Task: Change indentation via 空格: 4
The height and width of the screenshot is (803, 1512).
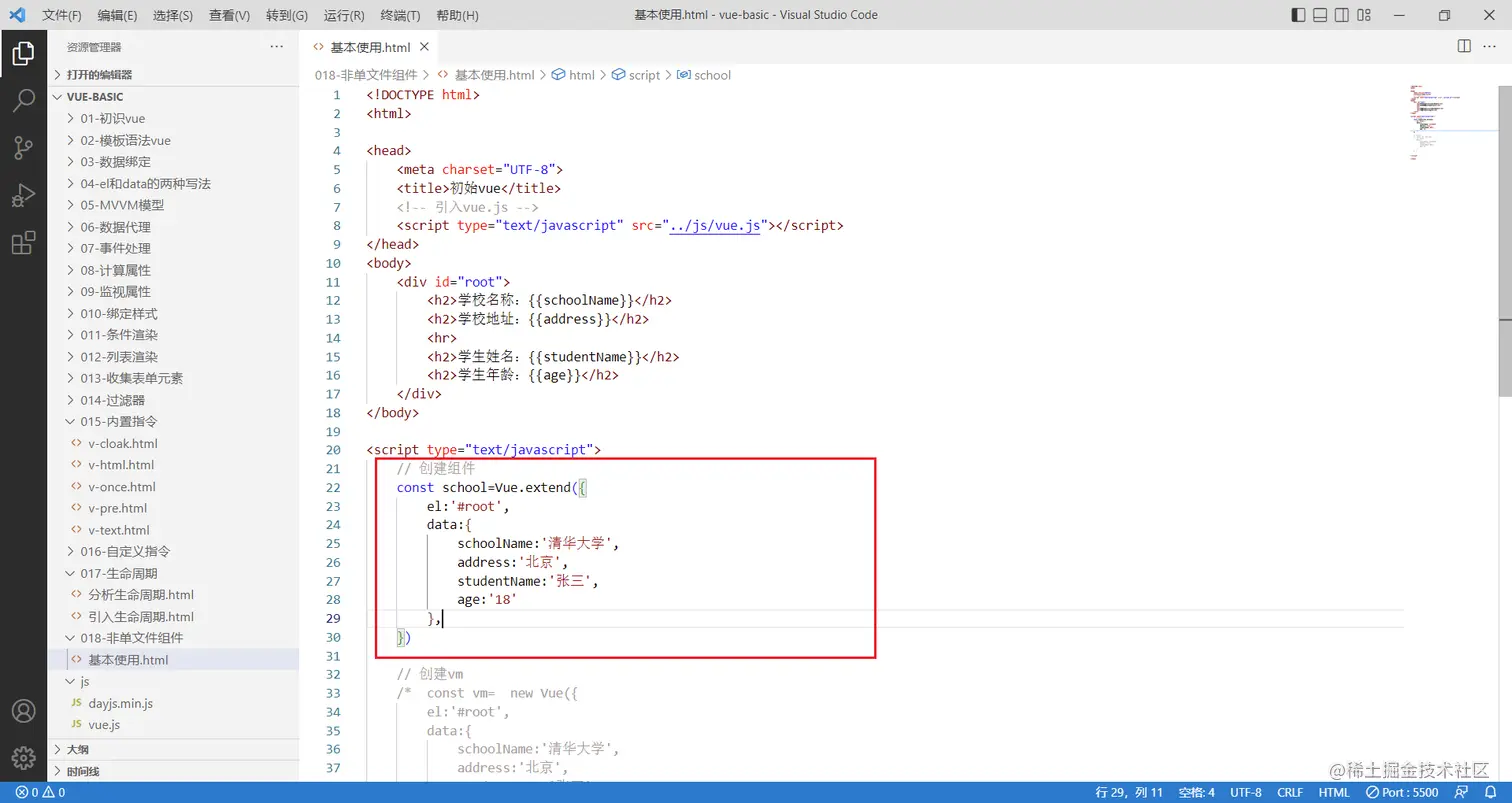Action: (x=1196, y=793)
